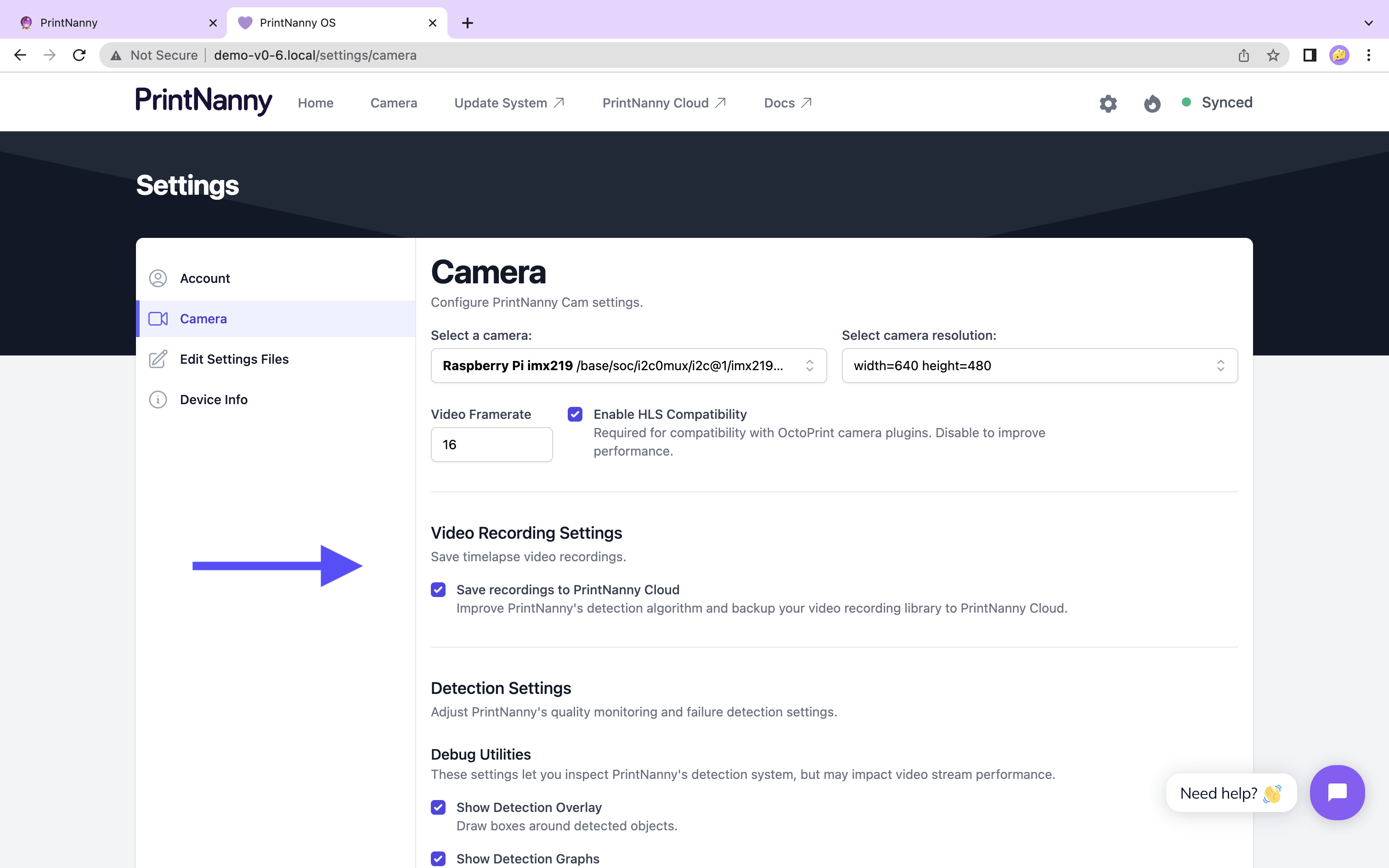Image resolution: width=1389 pixels, height=868 pixels.
Task: Expand the tab search chevron
Action: tap(1369, 23)
